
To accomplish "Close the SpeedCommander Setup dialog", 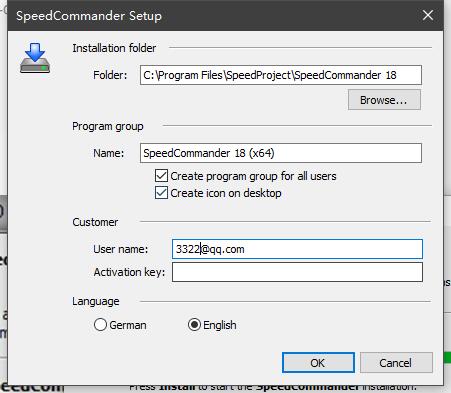I will (x=428, y=15).
